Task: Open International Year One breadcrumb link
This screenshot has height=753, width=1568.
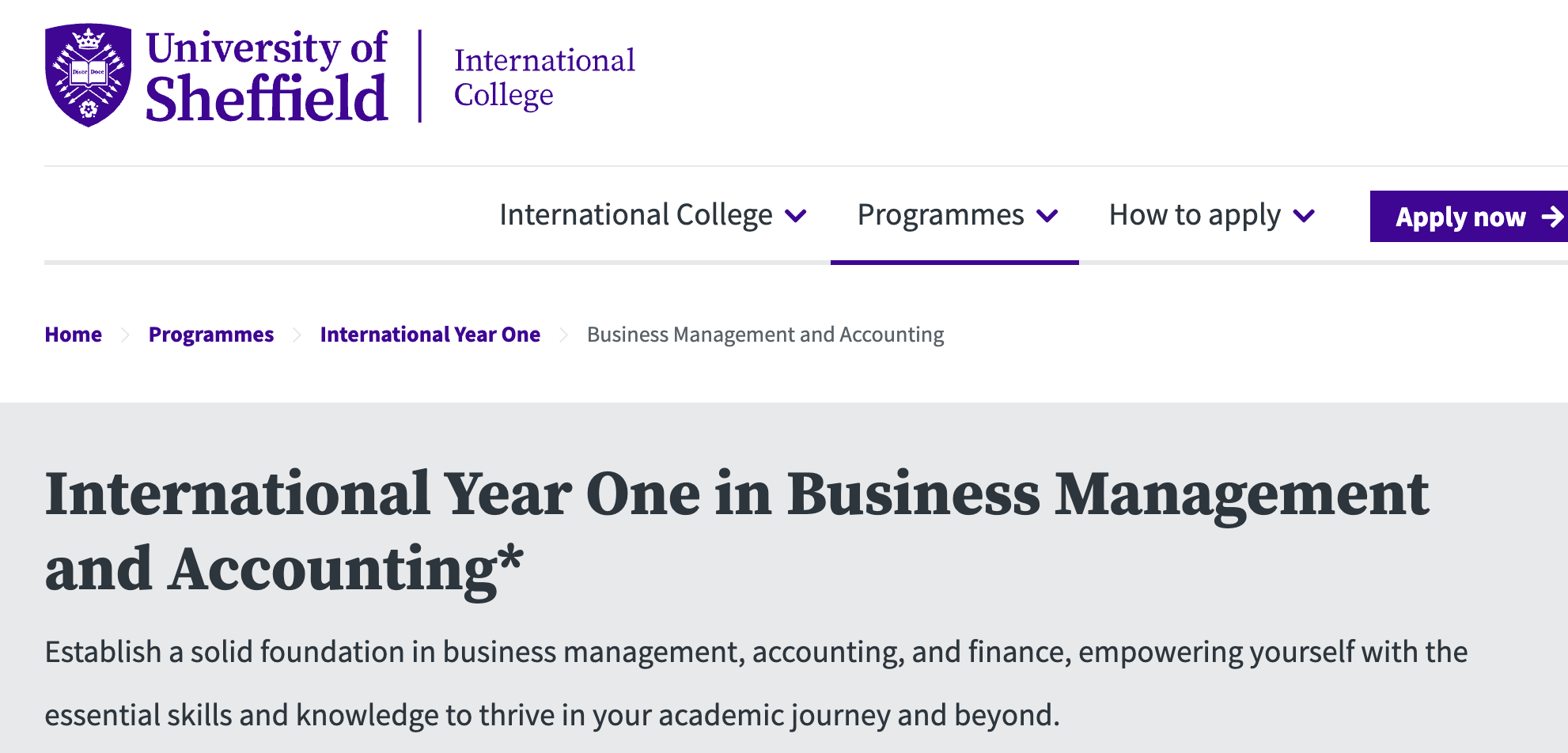Action: tap(430, 335)
